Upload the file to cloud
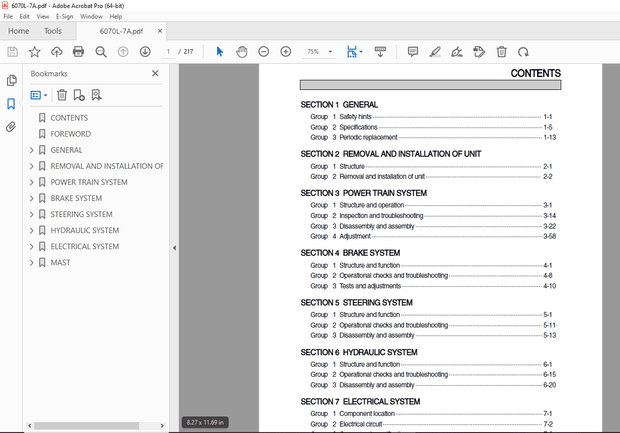The width and height of the screenshot is (620, 433). click(57, 52)
